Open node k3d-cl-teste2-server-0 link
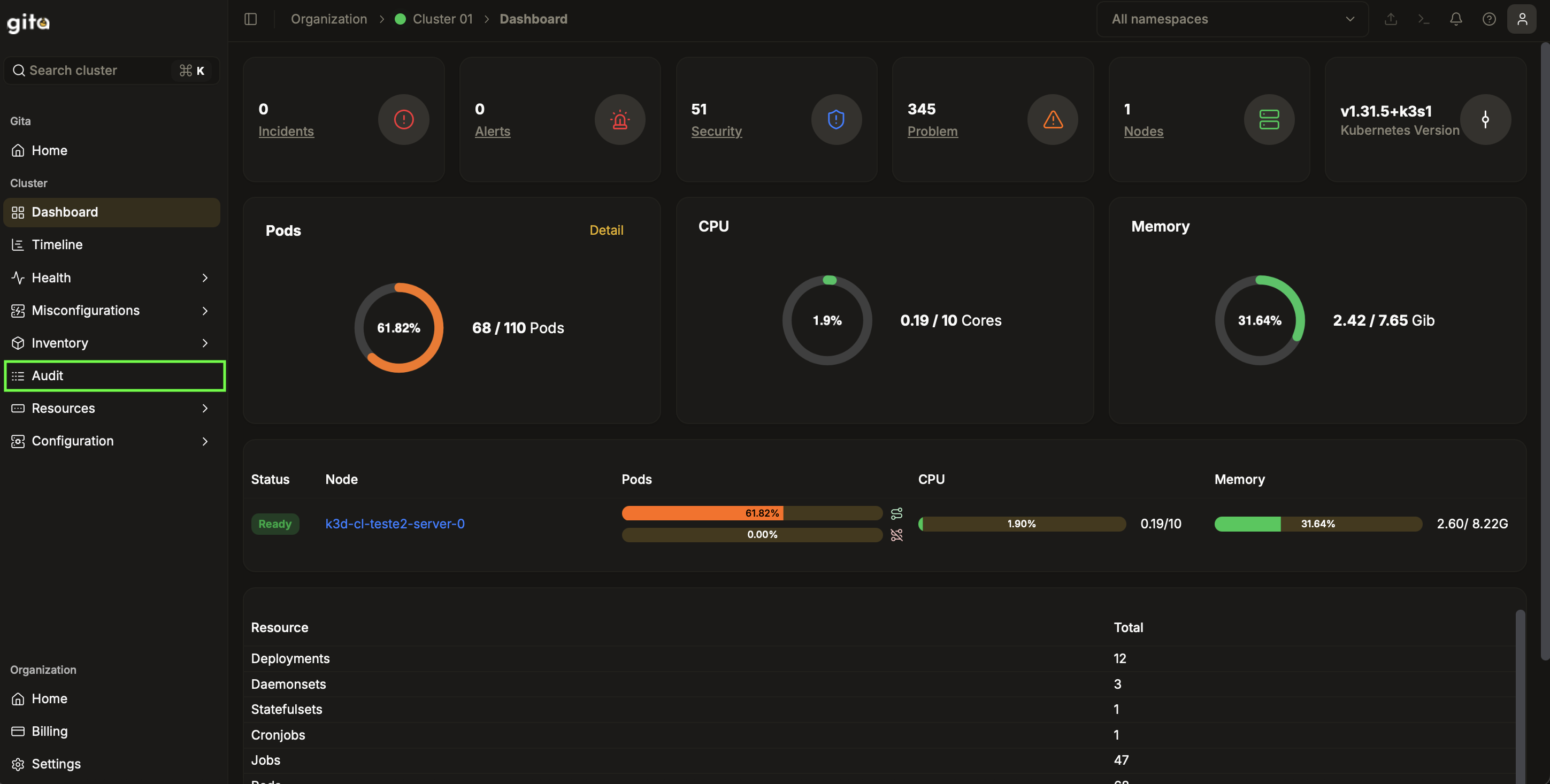Screen dimensions: 1550x784 (x=395, y=524)
